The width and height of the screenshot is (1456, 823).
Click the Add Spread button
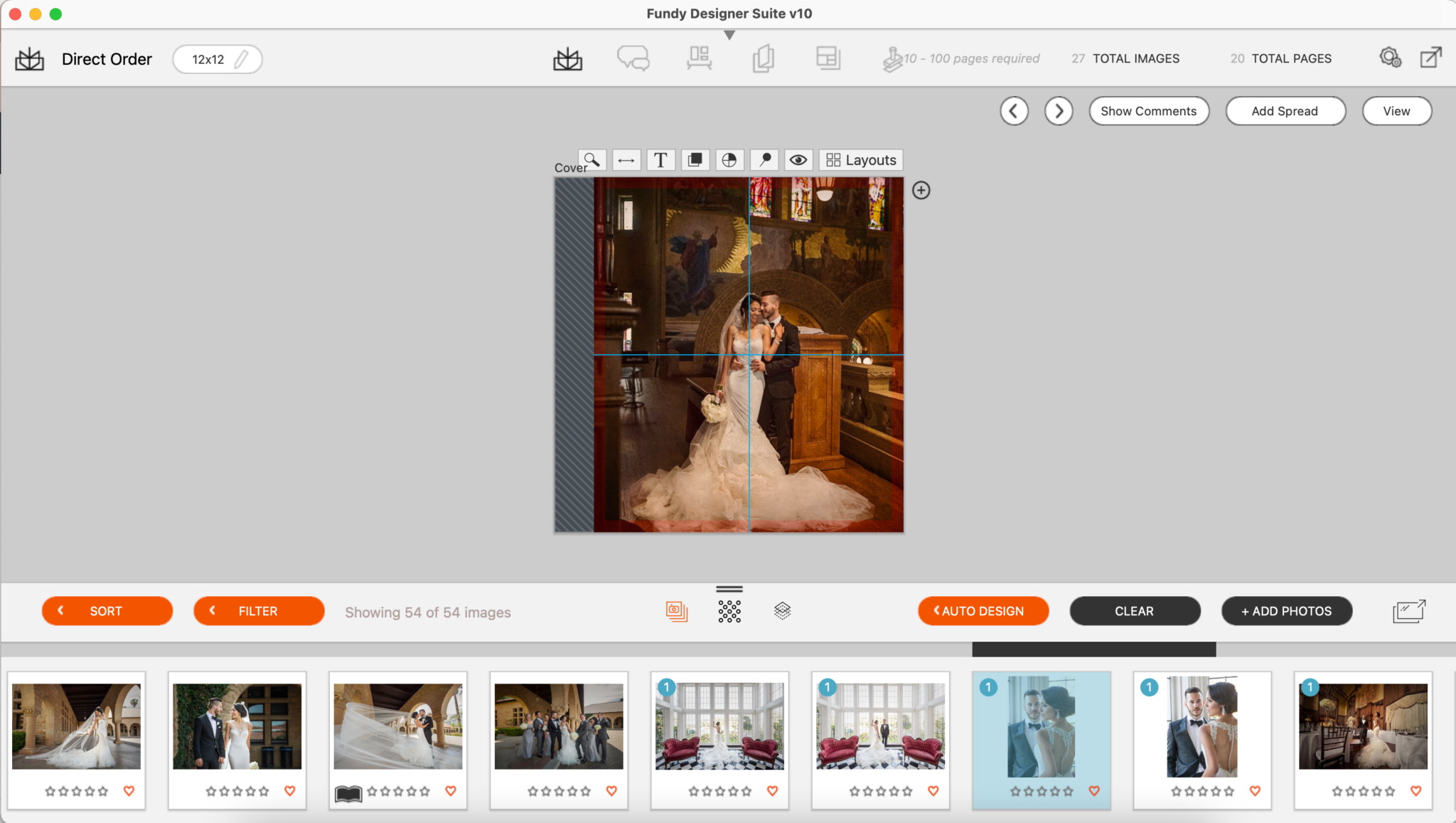(1285, 111)
